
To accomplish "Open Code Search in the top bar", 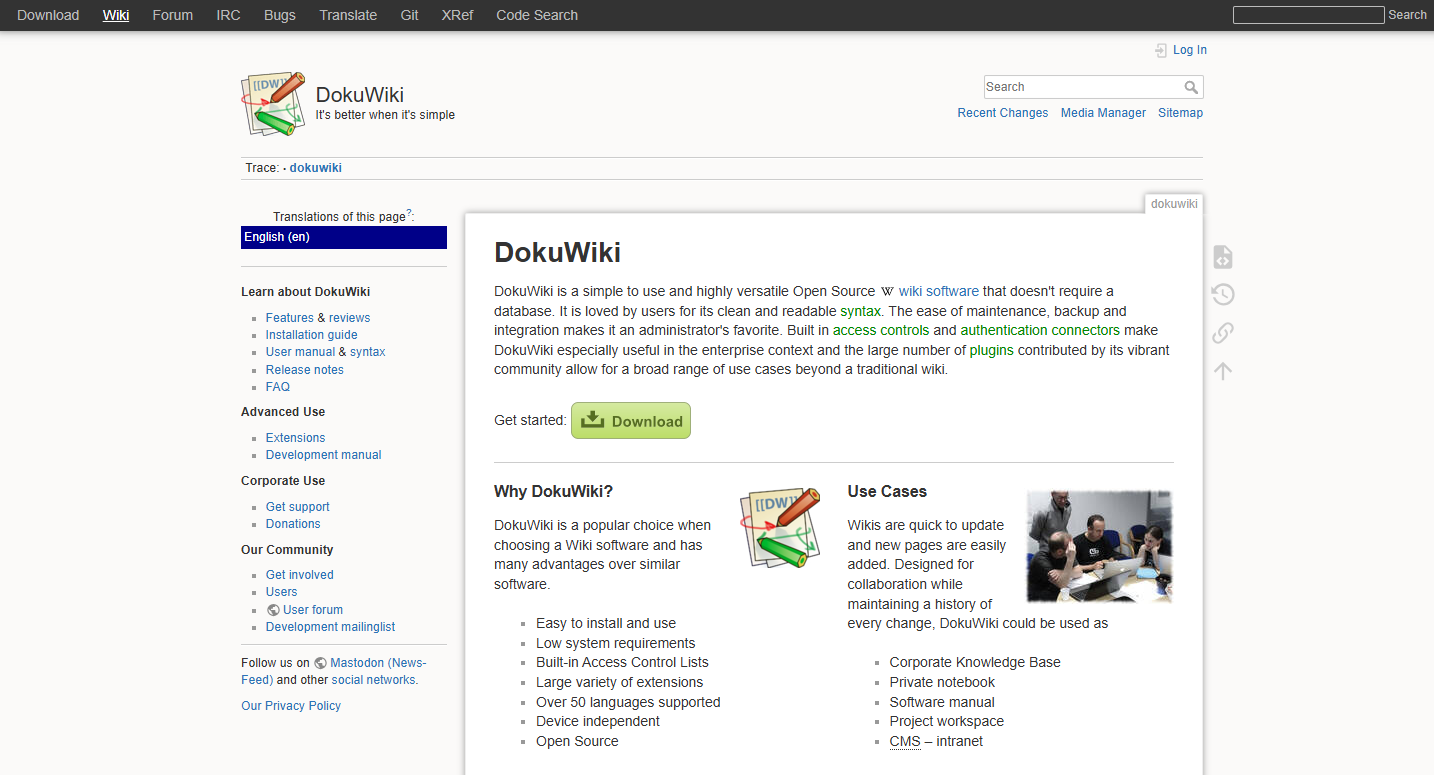I will pos(537,15).
